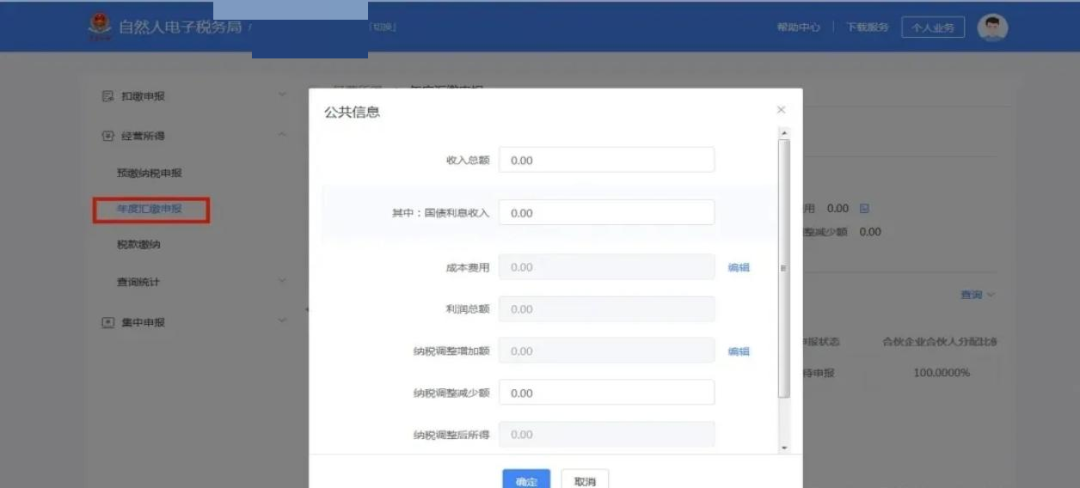
Task: Expand the 集中申报 menu chevron
Action: [282, 321]
